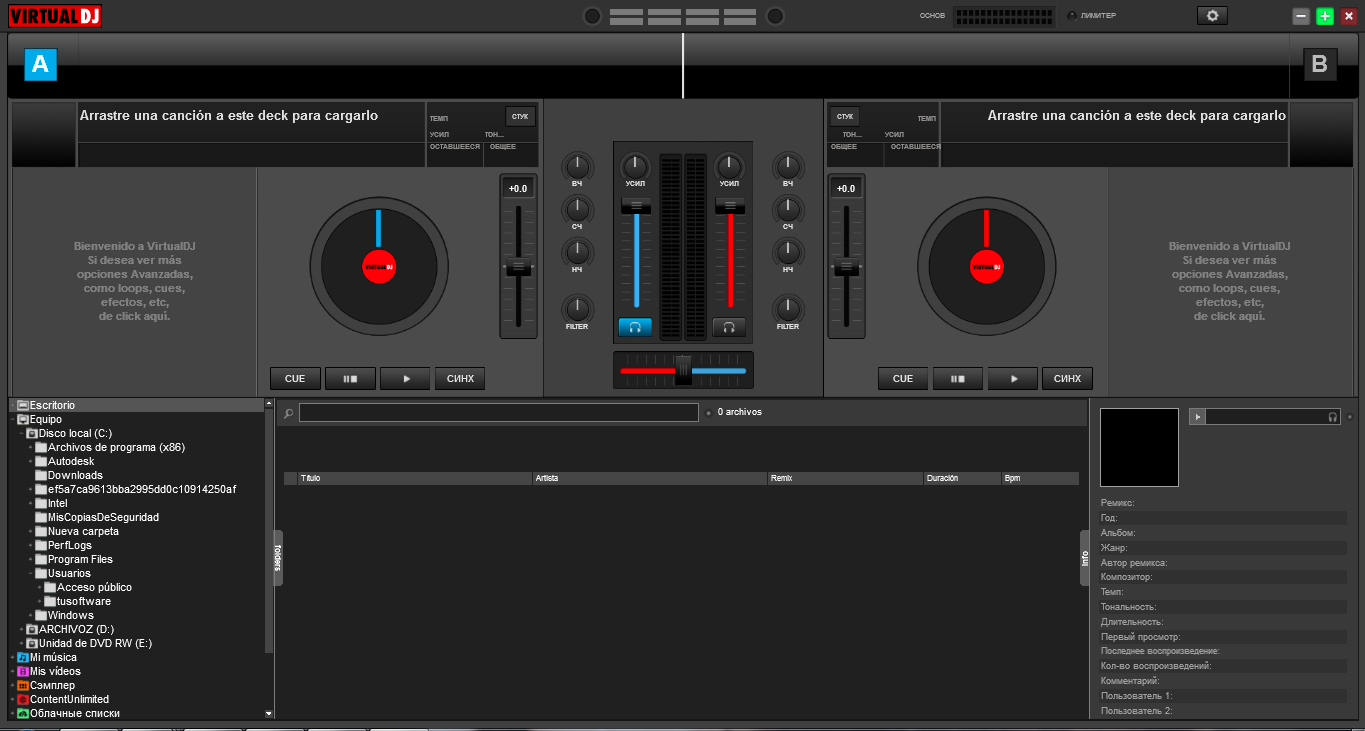Click the right deck pitch slider
1365x731 pixels.
click(847, 267)
